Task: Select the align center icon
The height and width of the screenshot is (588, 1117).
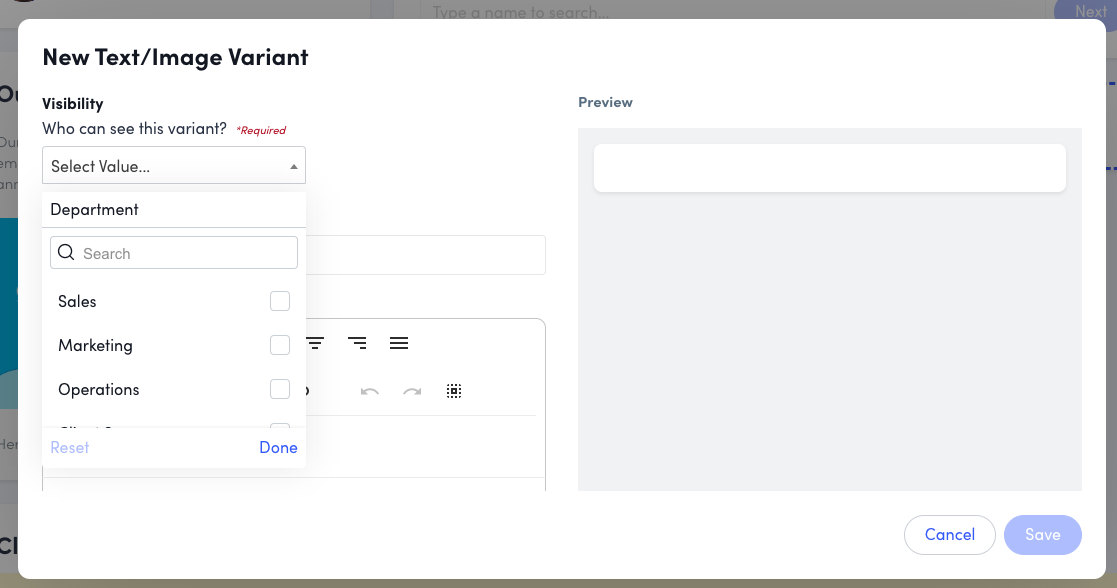Action: pos(315,343)
